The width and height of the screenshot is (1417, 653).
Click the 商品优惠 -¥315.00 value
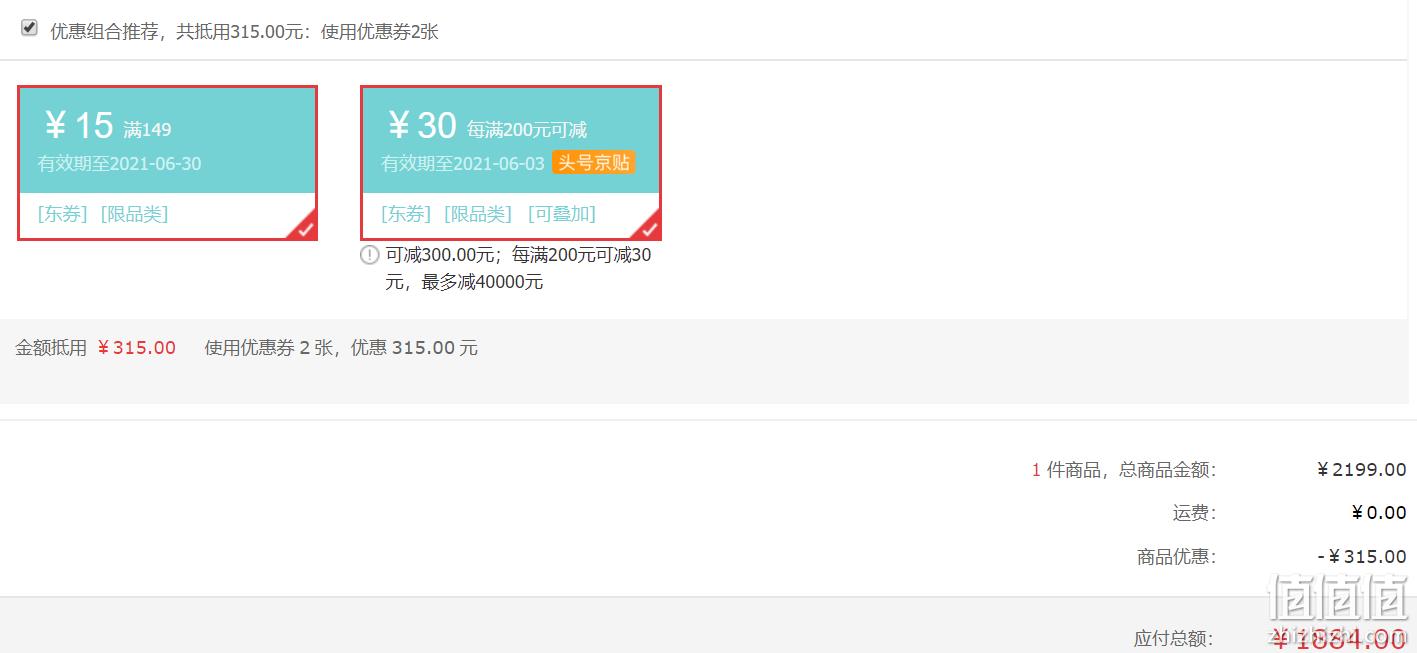pos(1361,557)
